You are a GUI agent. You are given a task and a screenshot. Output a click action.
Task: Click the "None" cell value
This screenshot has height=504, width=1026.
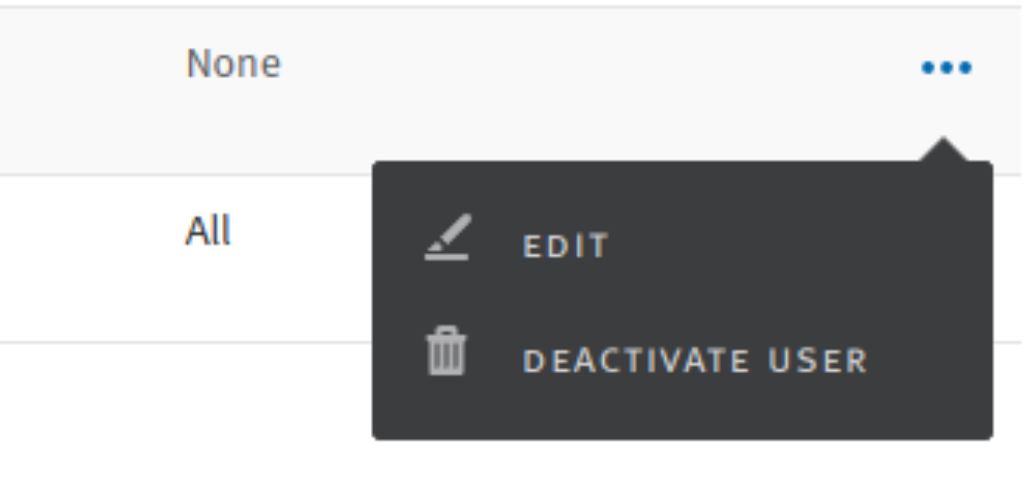[234, 64]
